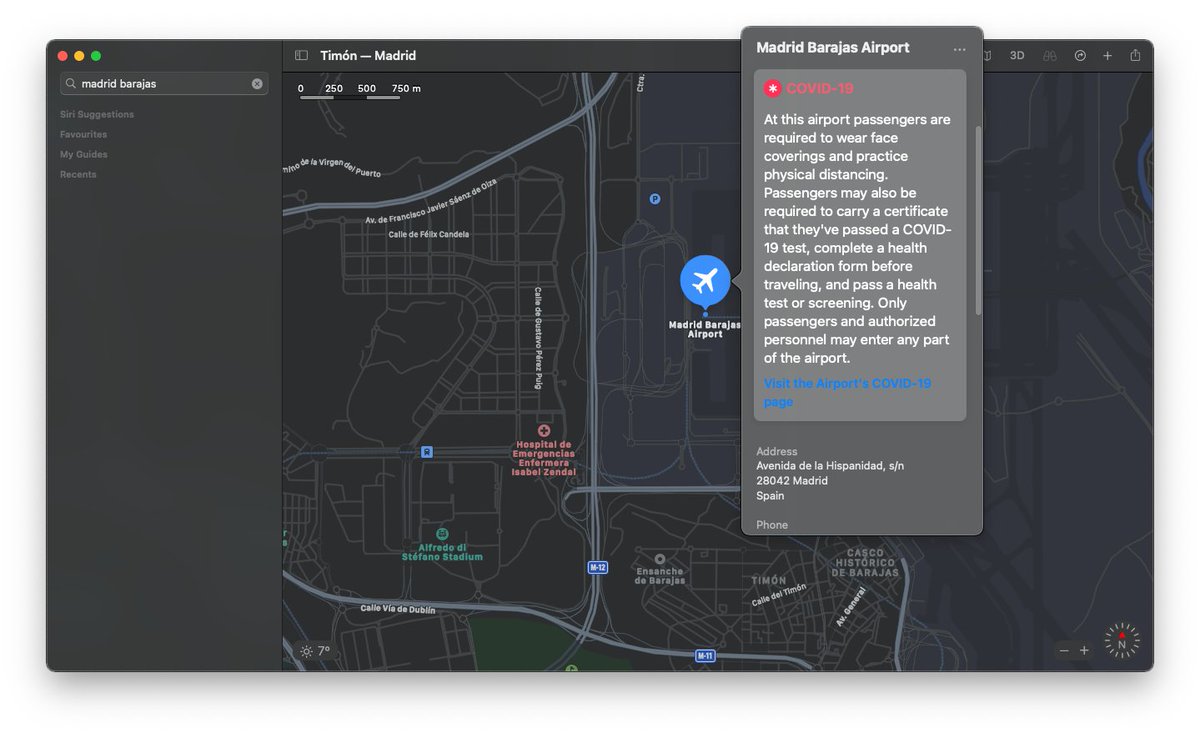Reset orientation using the compass
The width and height of the screenshot is (1200, 733).
pos(1122,641)
